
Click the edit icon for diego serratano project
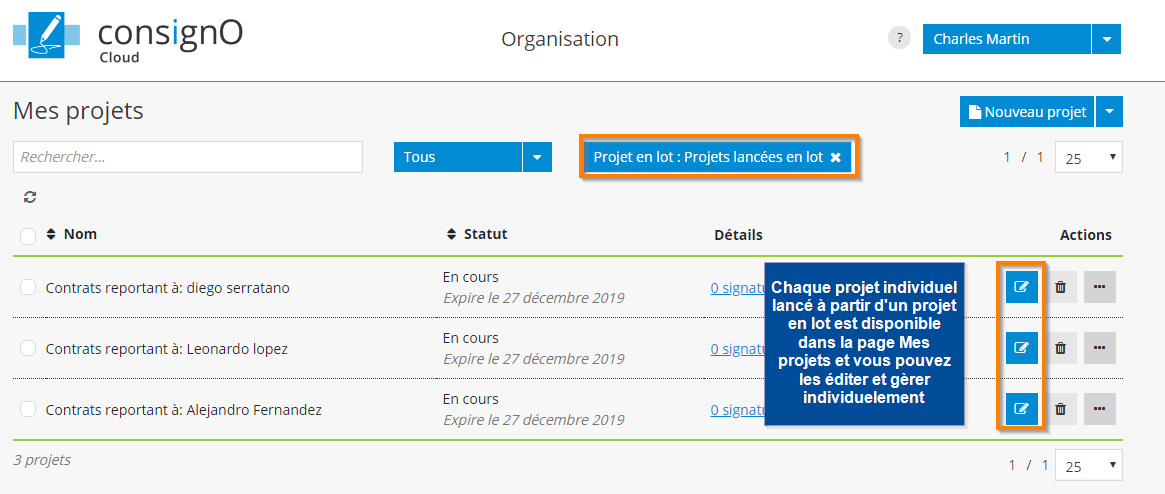1021,287
